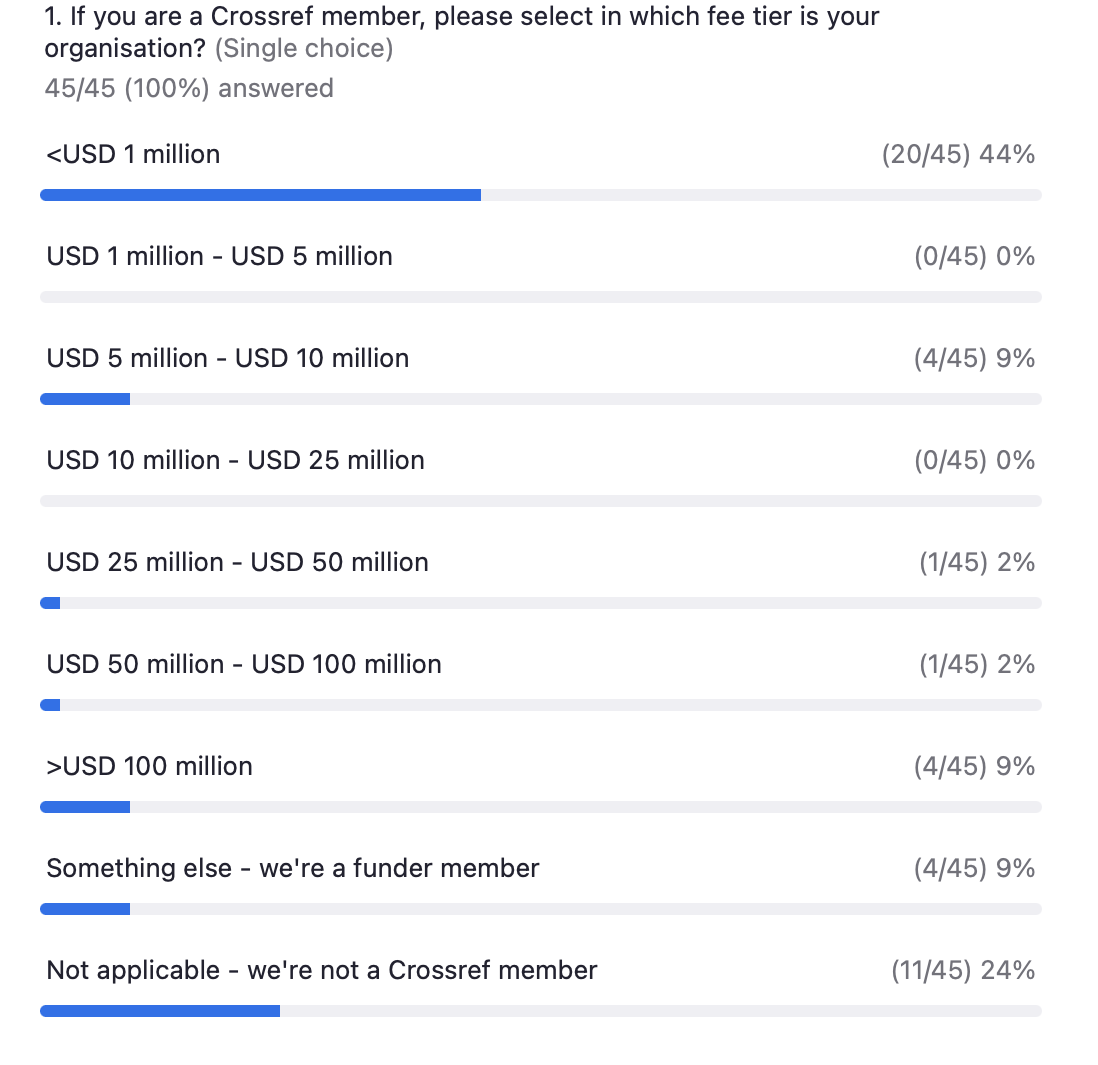Click the blue bar under '<USD 1 million'
Screen dimensions: 1098x1065
pyautogui.click(x=260, y=195)
